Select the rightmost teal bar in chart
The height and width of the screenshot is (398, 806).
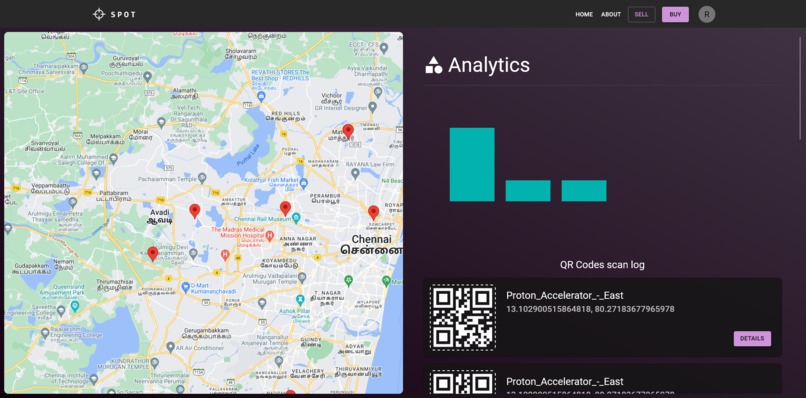584,191
